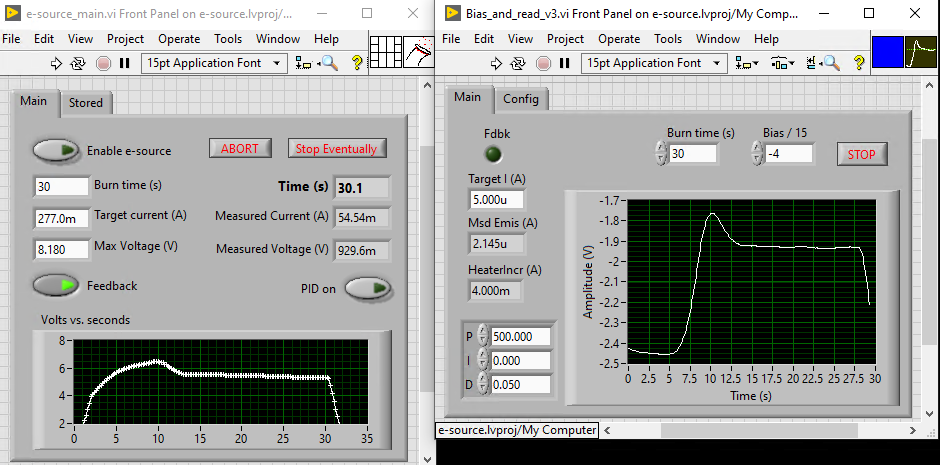Open Align Objects dropdown in Bias_and_read toolbar
Image resolution: width=940 pixels, height=465 pixels.
coord(746,62)
